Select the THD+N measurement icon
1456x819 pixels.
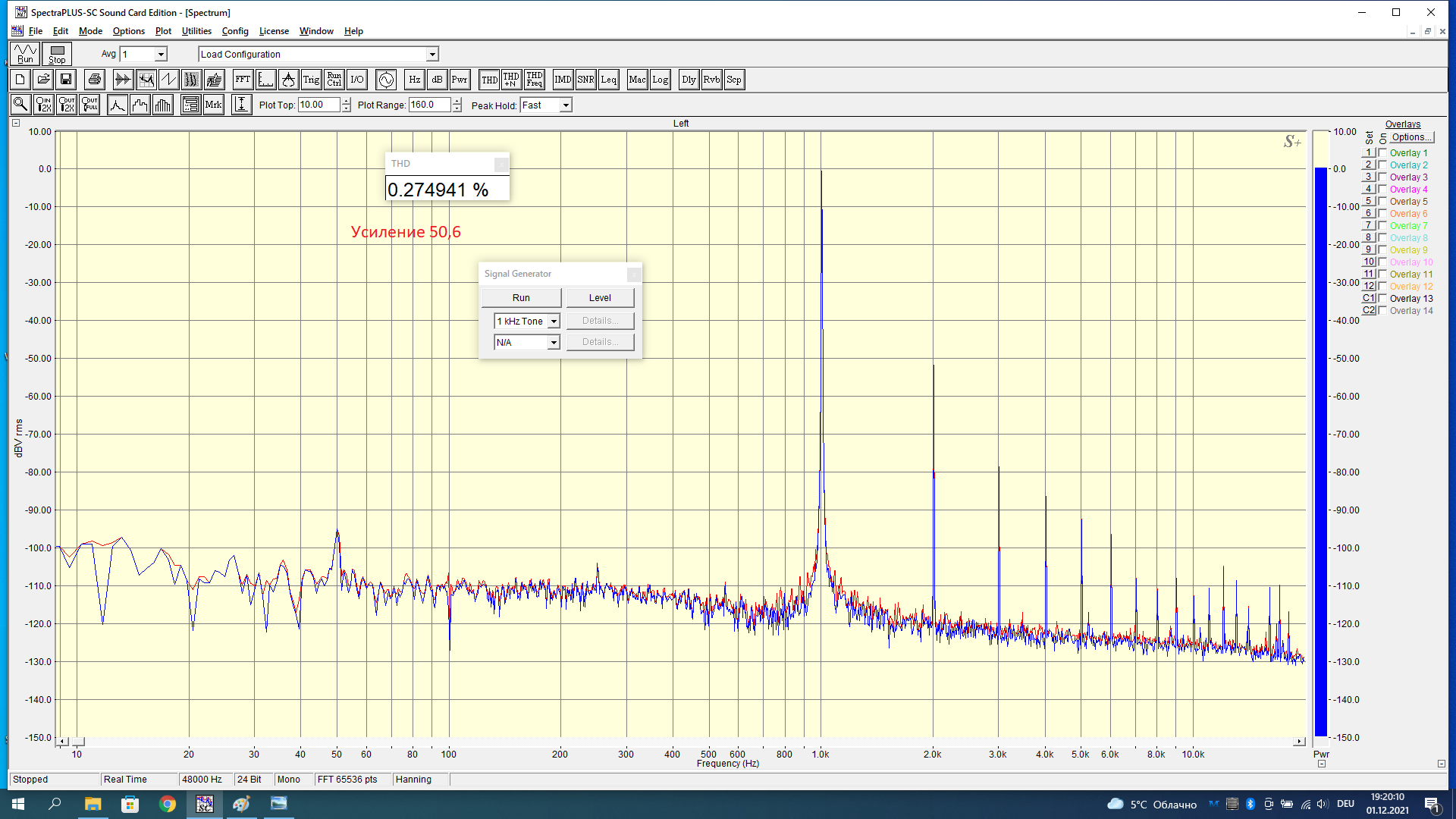point(511,80)
